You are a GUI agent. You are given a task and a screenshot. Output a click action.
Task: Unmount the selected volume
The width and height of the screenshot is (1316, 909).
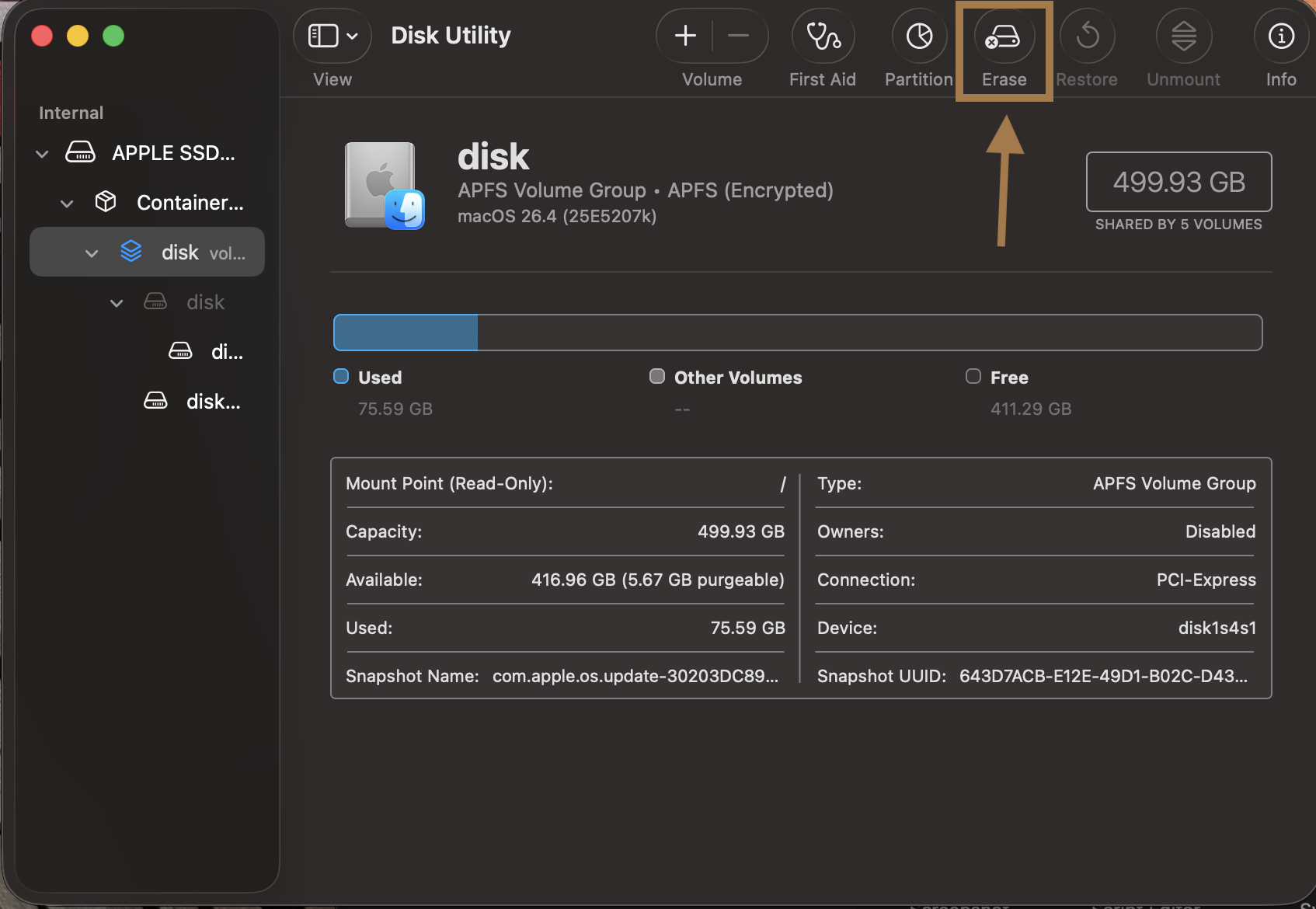tap(1182, 36)
